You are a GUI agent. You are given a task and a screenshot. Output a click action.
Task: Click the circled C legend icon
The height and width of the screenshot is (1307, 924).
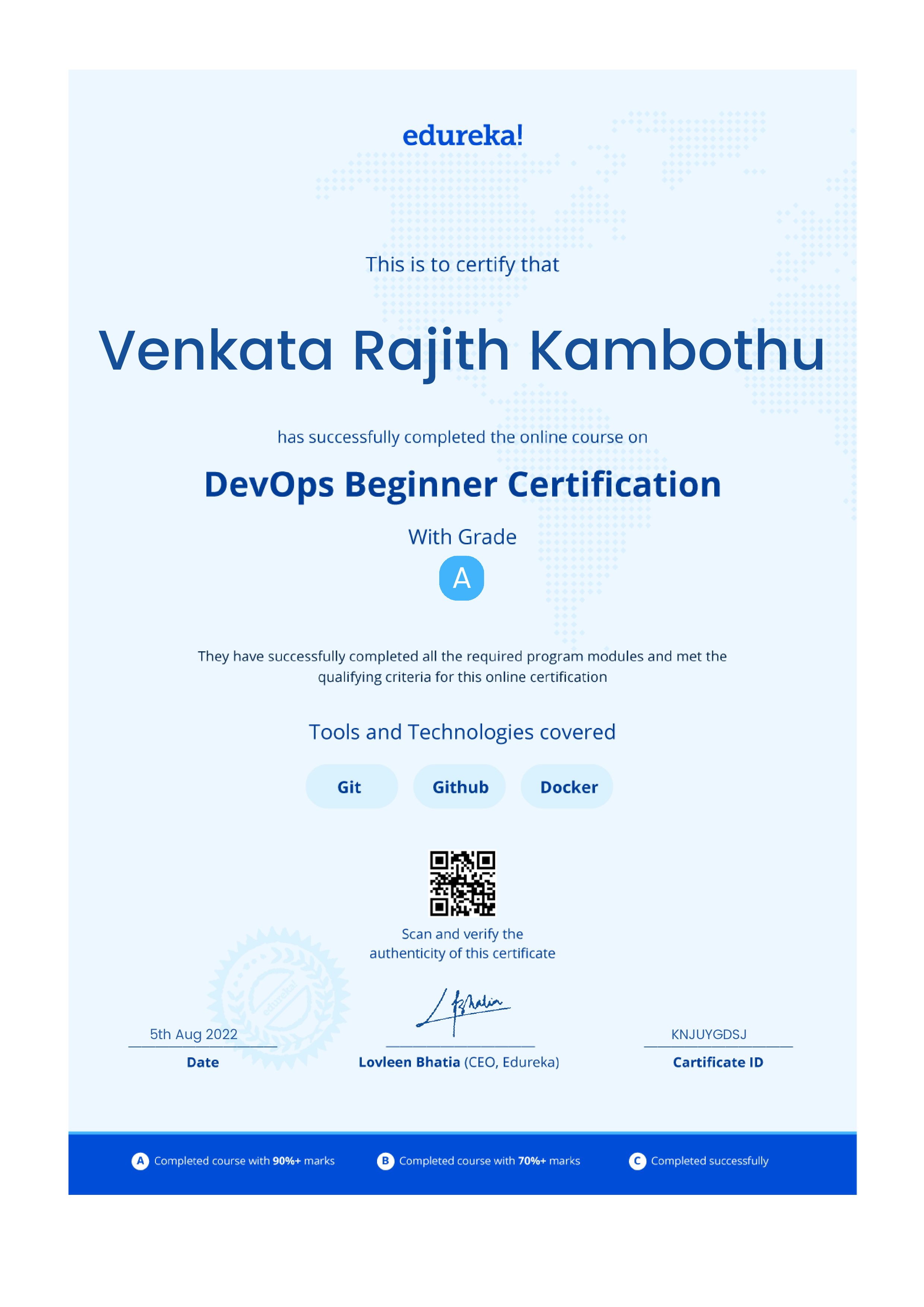click(637, 1161)
